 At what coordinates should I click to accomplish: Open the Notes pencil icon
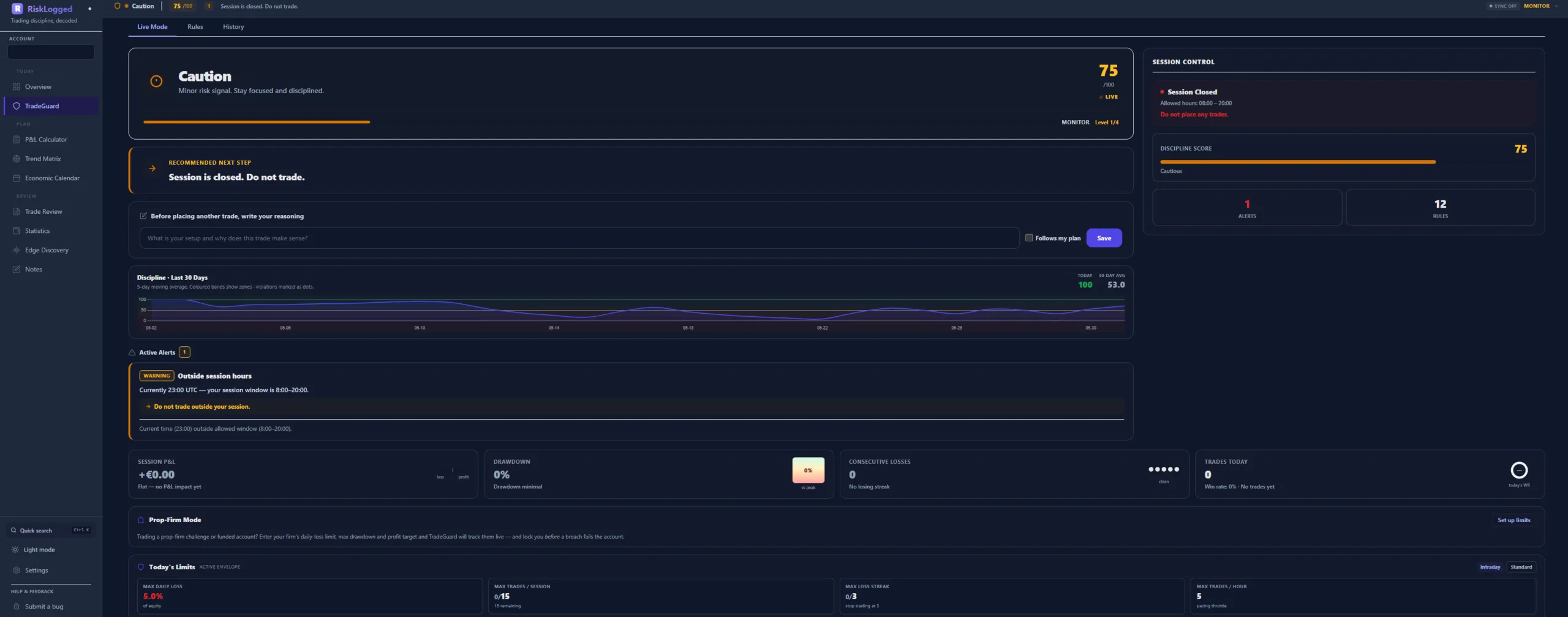point(17,270)
